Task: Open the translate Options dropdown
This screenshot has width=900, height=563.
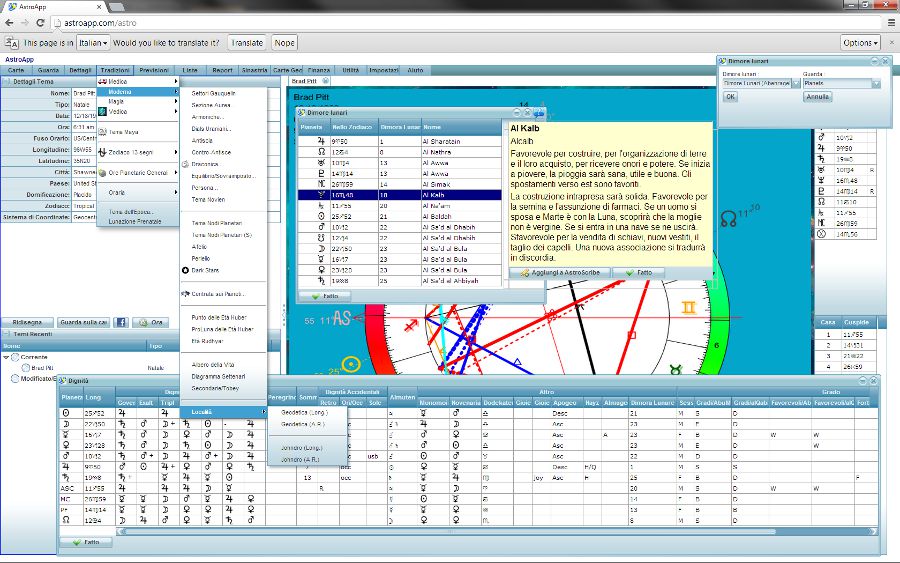Action: 860,43
